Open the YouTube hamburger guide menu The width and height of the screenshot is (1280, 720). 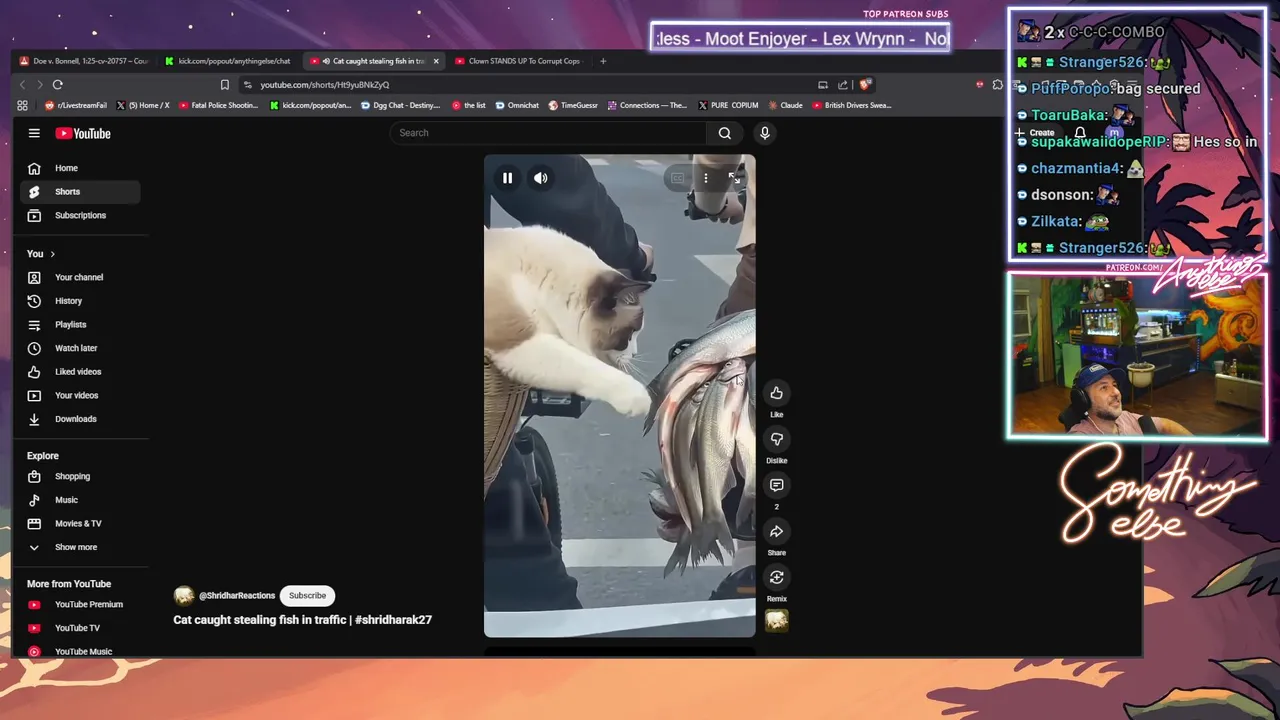tap(34, 133)
